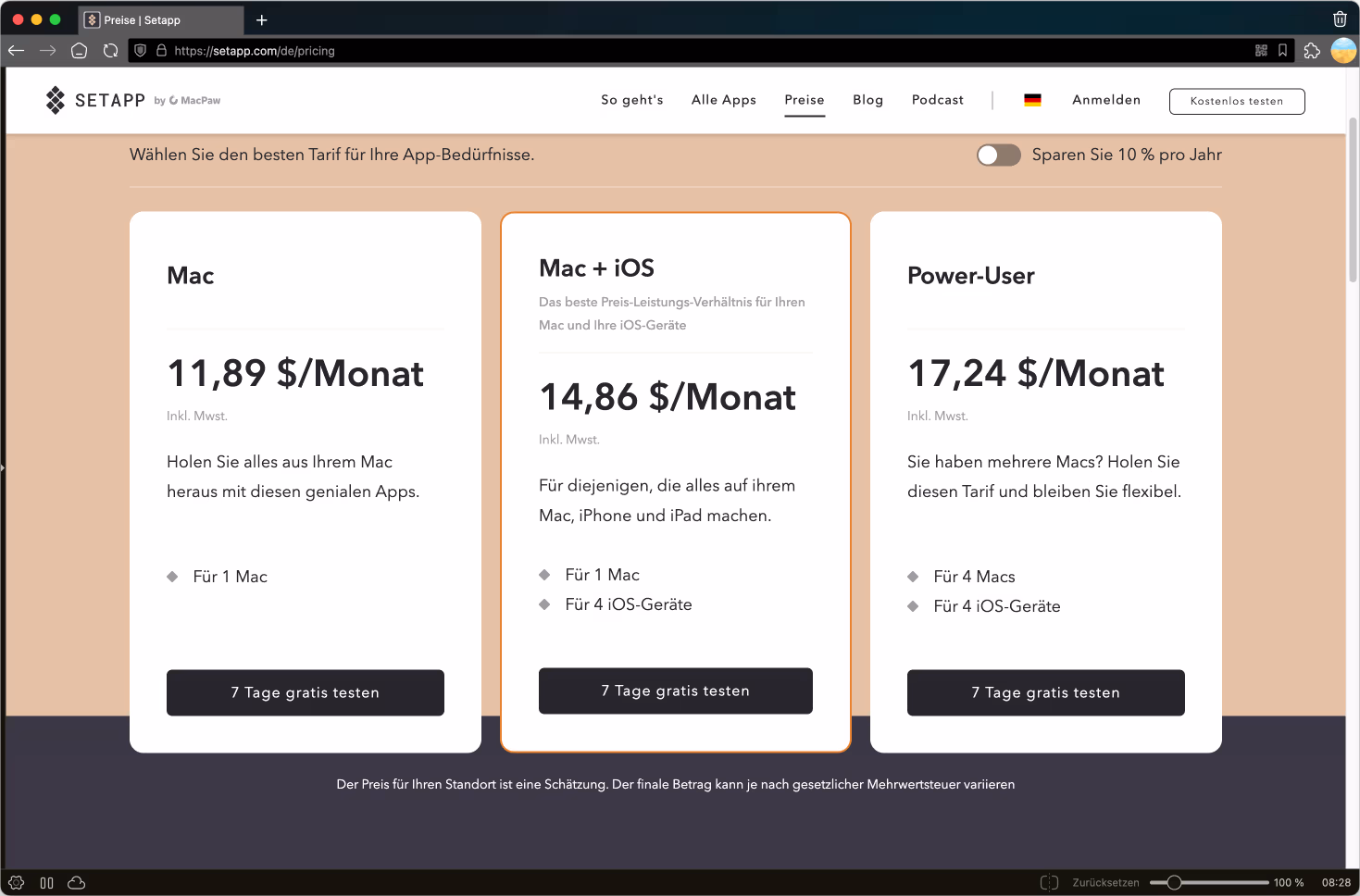Open the Alle Apps menu item

[x=724, y=100]
